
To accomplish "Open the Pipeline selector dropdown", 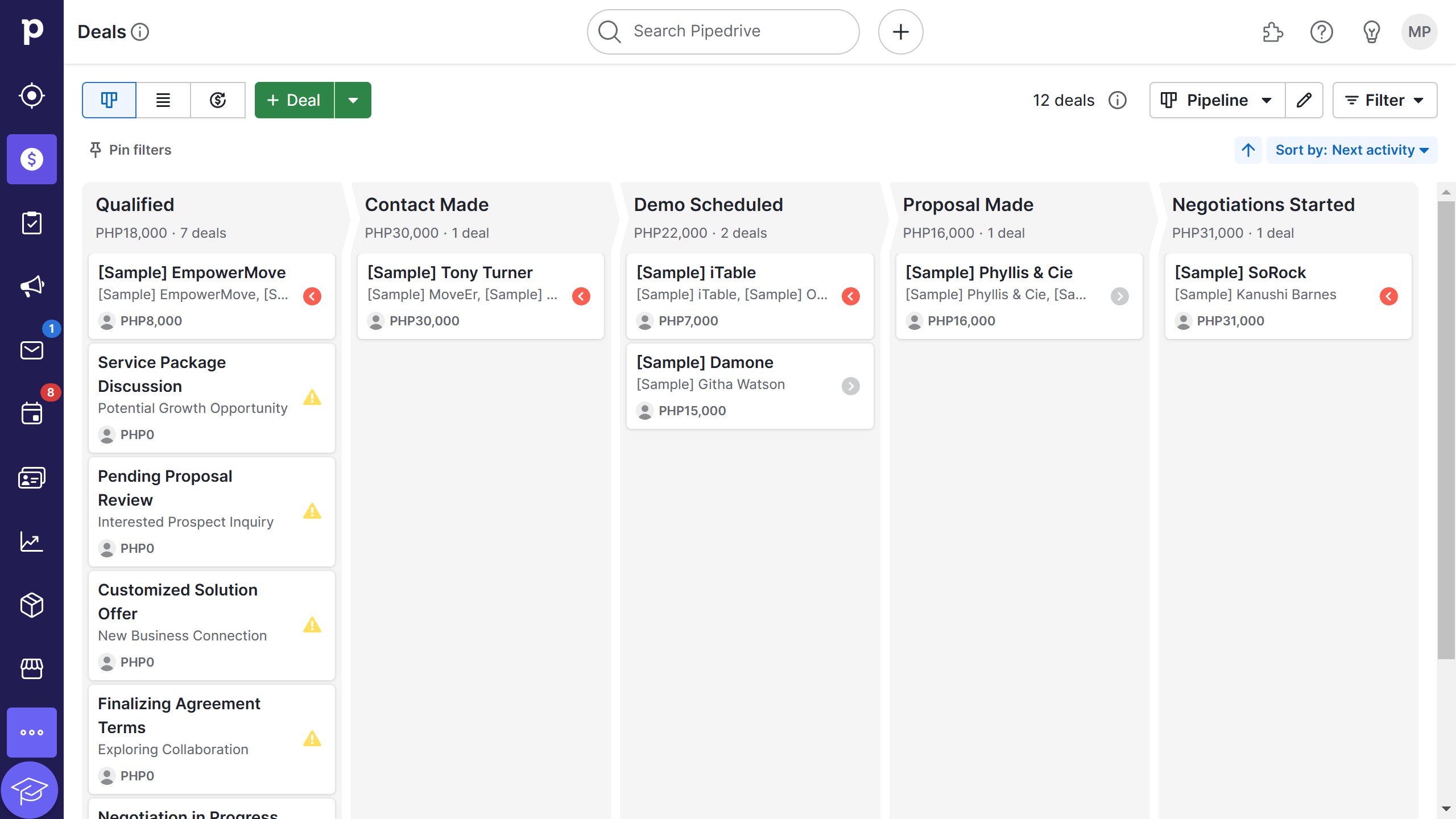I will (x=1217, y=100).
